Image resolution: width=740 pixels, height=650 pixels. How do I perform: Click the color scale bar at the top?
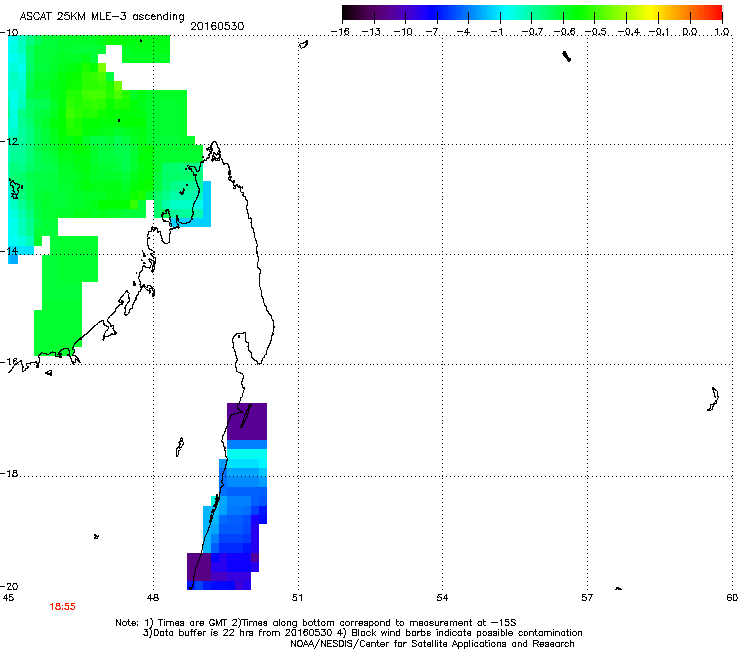532,13
